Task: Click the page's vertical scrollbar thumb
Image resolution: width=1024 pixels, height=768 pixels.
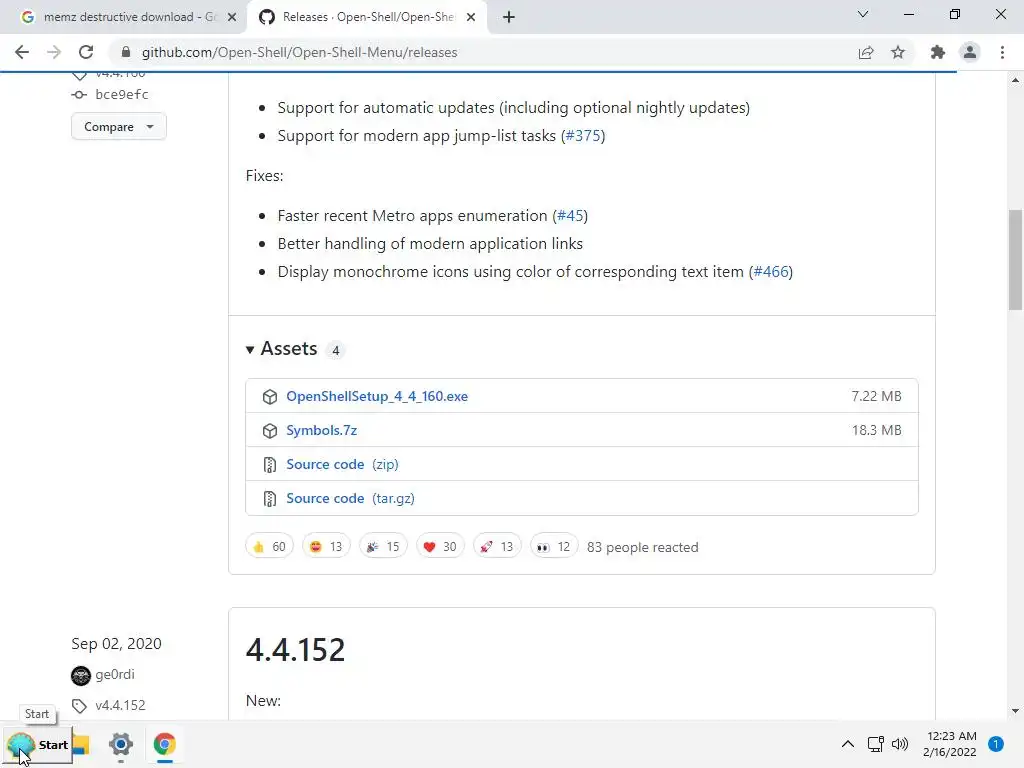Action: point(1015,259)
